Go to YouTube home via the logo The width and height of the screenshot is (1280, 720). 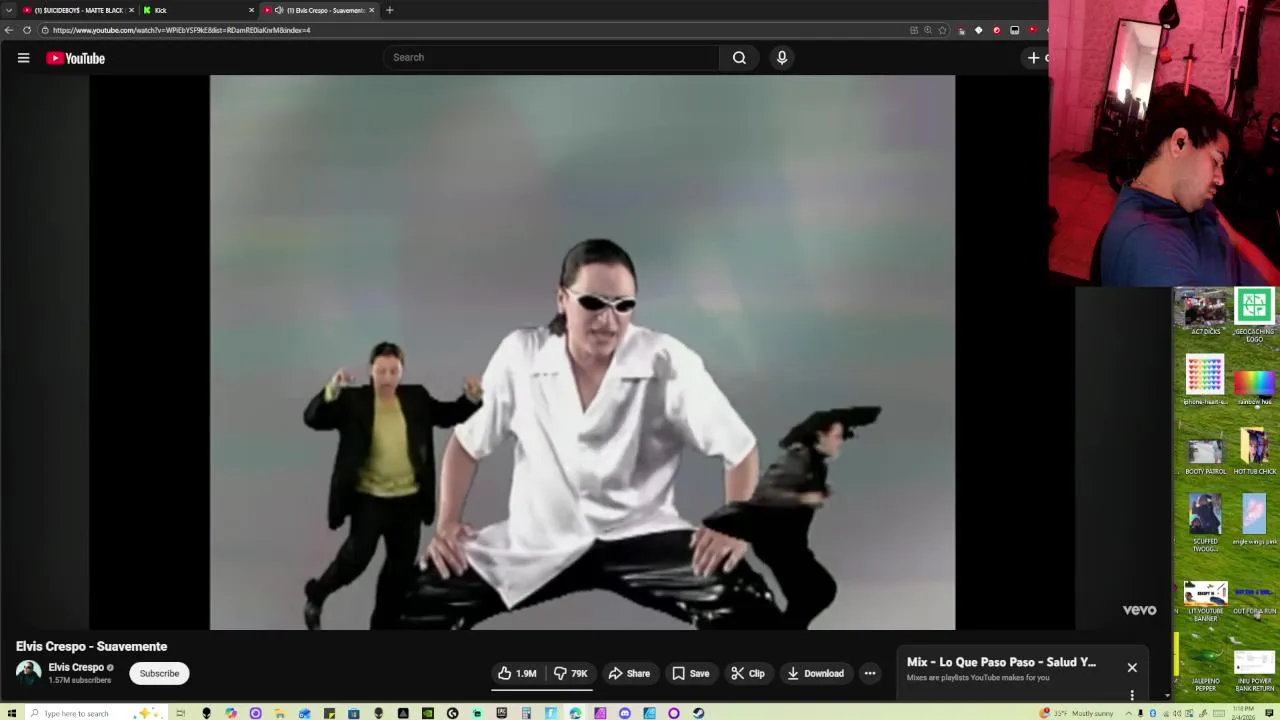click(x=75, y=58)
